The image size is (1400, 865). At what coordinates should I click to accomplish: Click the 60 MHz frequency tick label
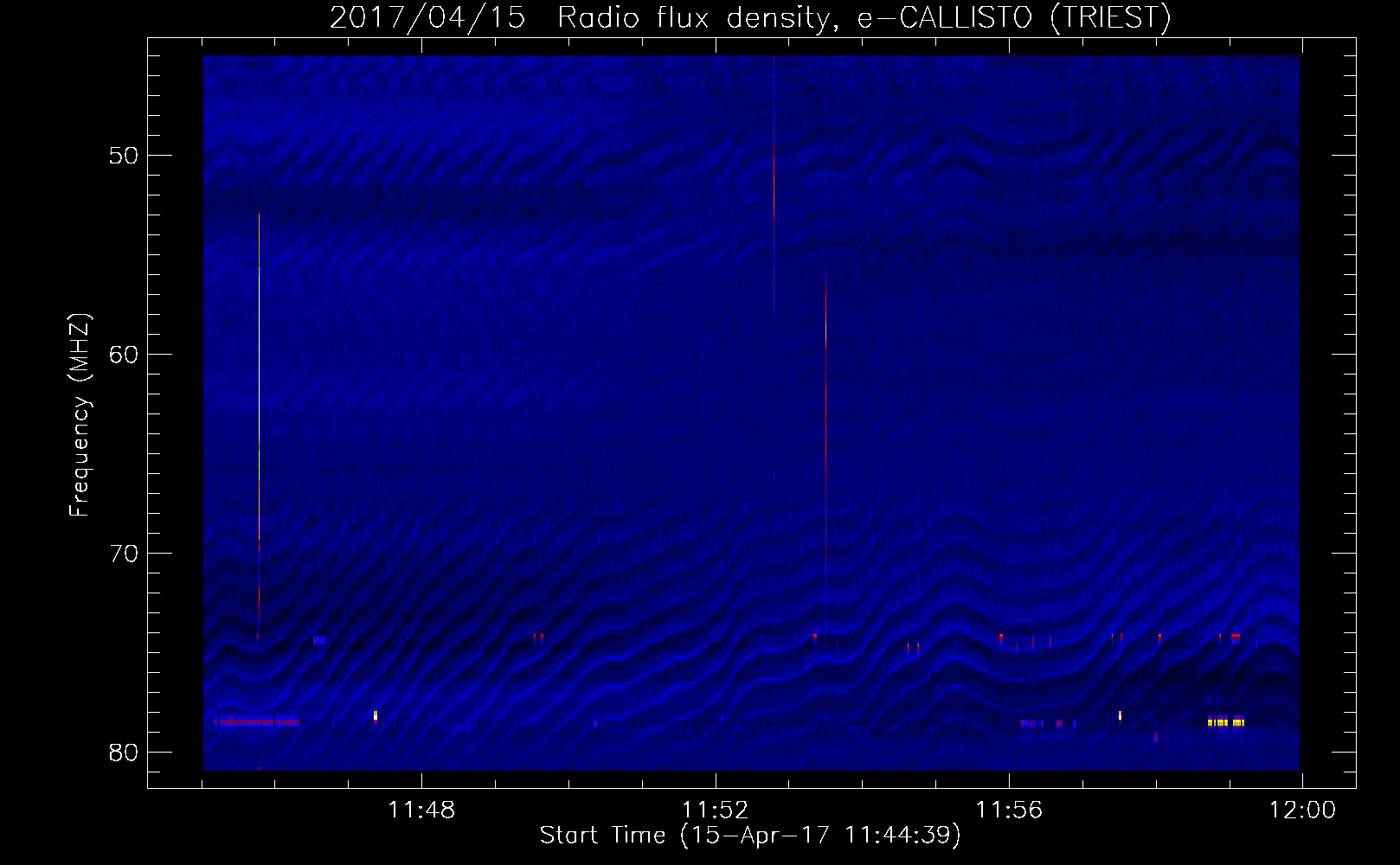click(x=124, y=355)
